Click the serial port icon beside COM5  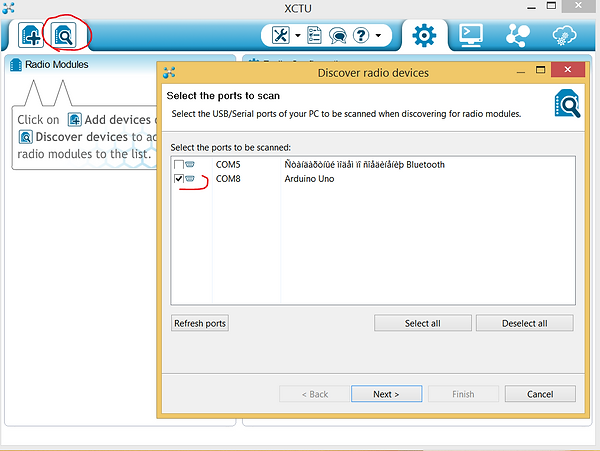(x=190, y=164)
